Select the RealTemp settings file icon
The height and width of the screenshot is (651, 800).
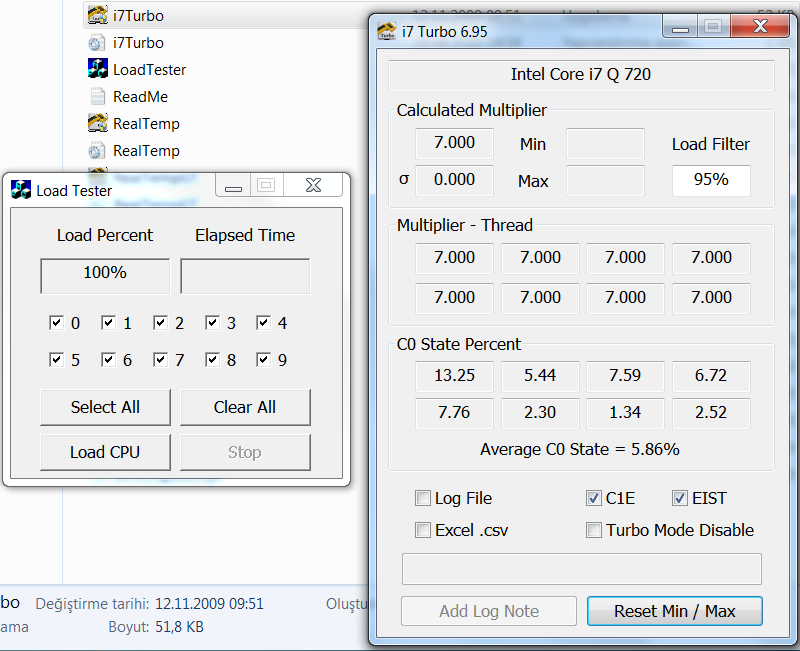(x=96, y=151)
